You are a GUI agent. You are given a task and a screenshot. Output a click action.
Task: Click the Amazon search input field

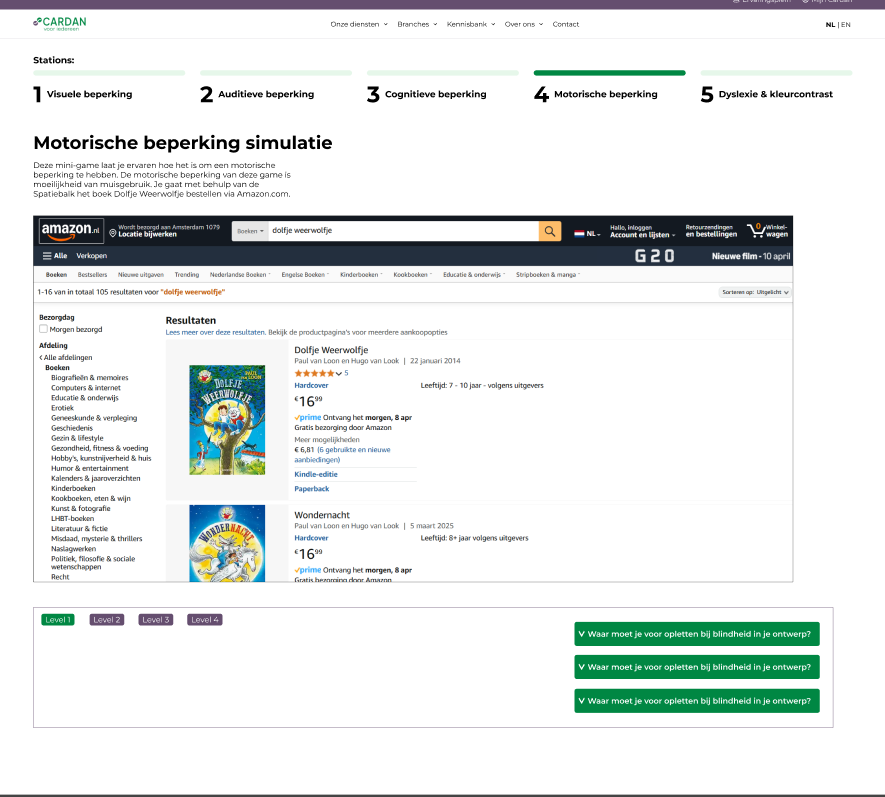click(x=402, y=231)
